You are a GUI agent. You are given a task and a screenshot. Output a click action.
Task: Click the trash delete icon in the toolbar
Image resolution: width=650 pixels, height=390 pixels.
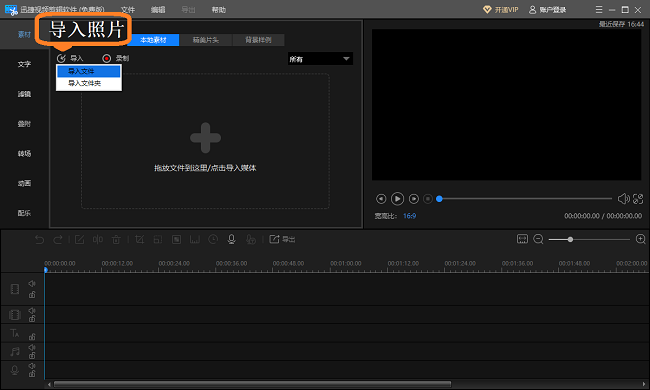(x=116, y=240)
